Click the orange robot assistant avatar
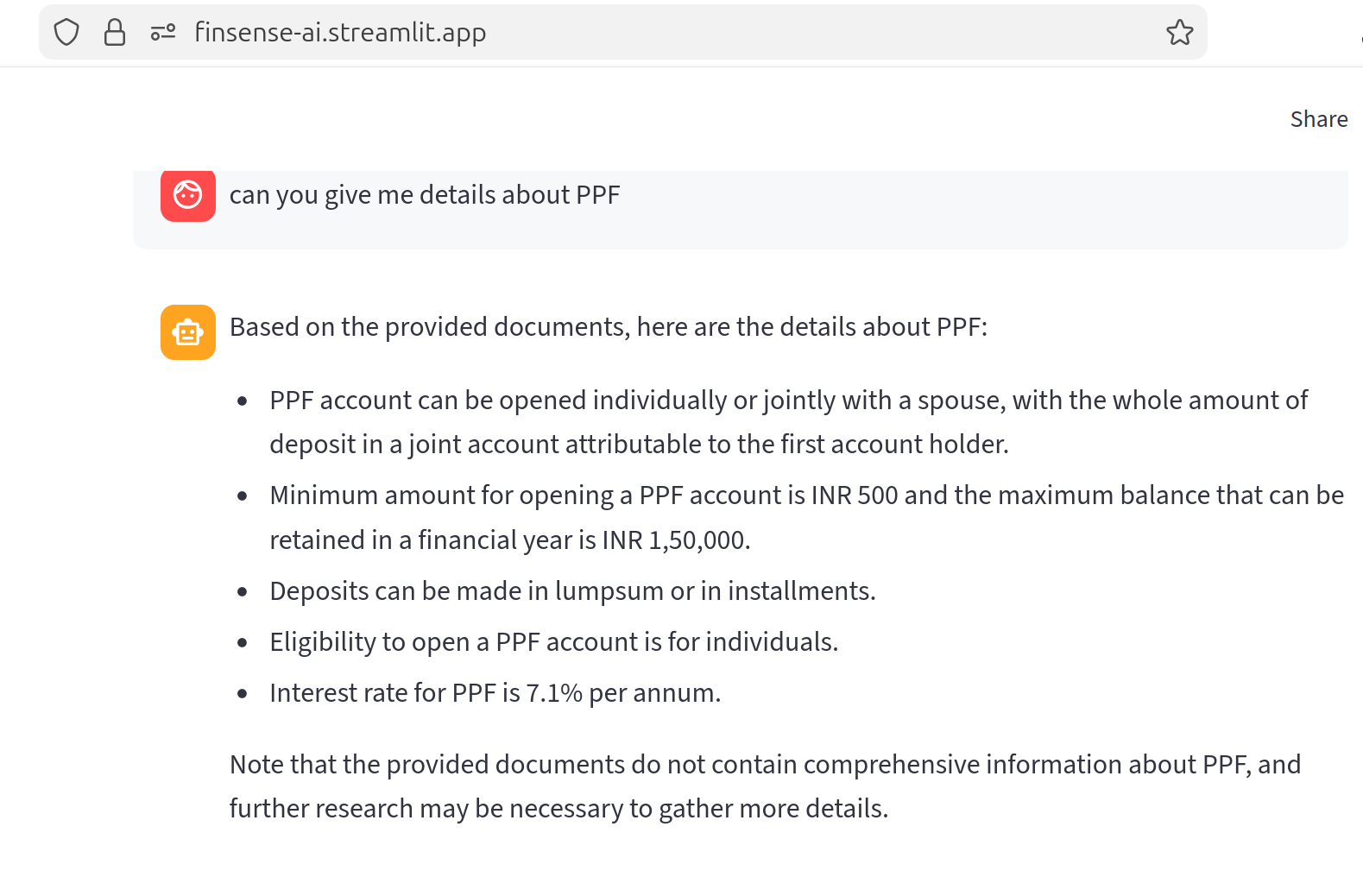This screenshot has width=1363, height=896. pyautogui.click(x=188, y=332)
